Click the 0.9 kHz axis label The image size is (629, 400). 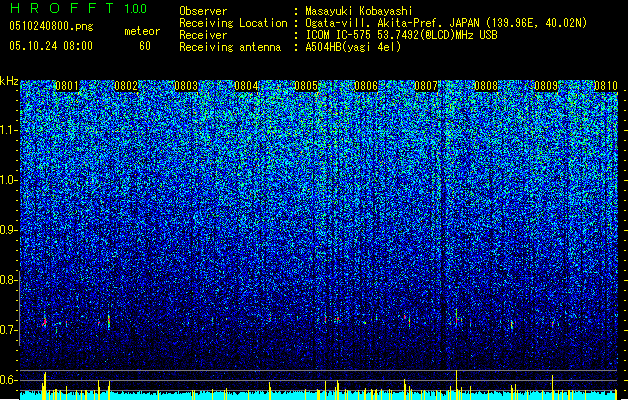pos(9,230)
